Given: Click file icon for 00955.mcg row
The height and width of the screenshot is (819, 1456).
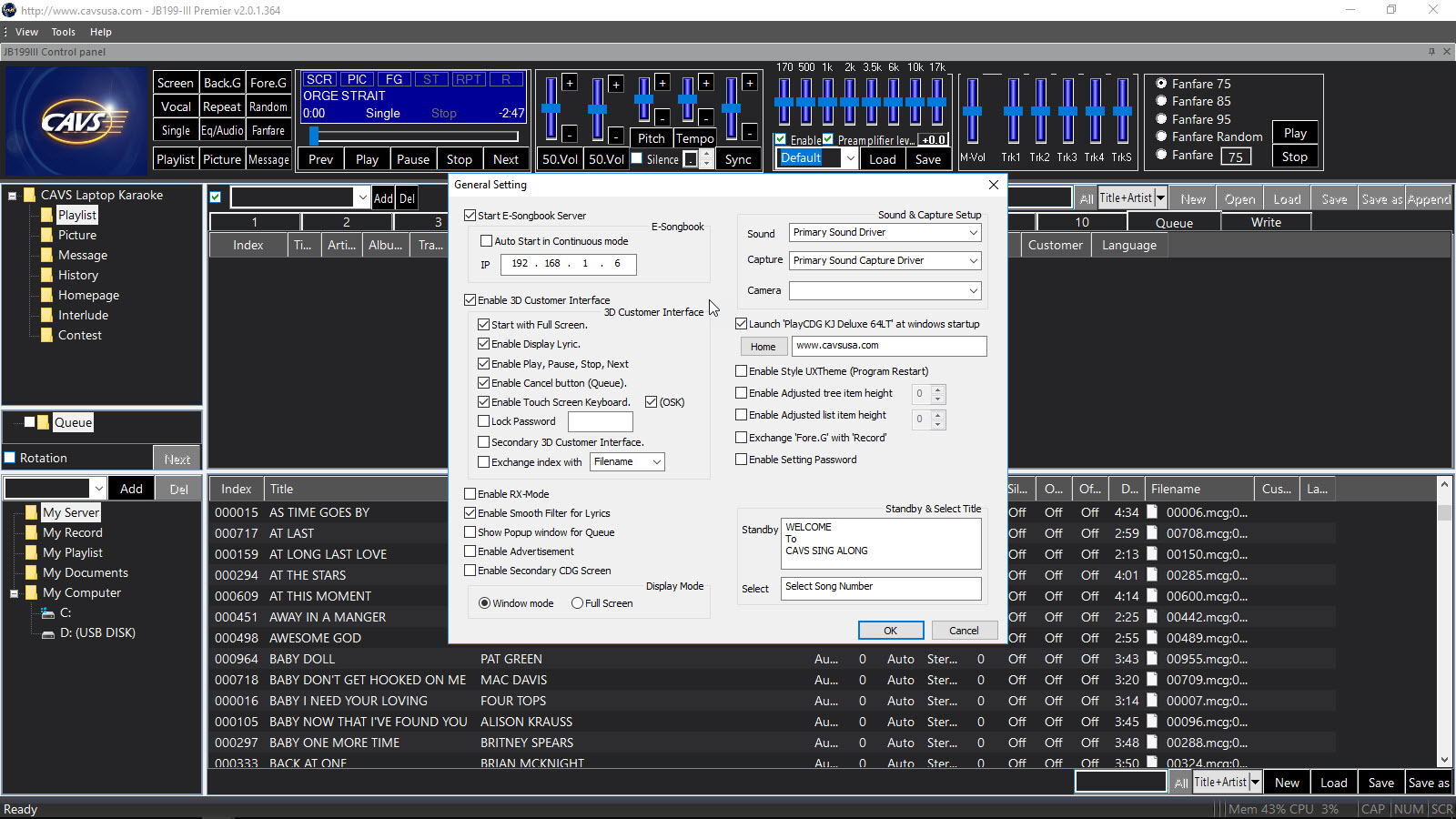Looking at the screenshot, I should (1152, 658).
